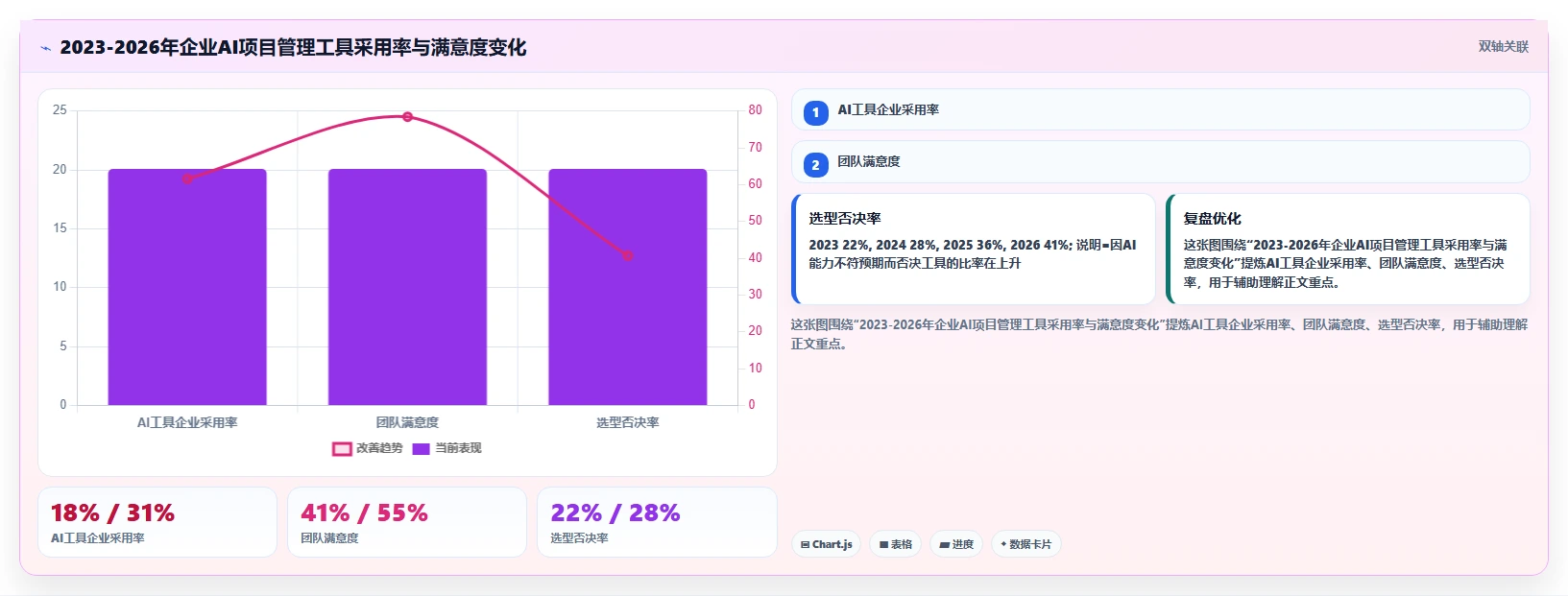Click the 进度 tag
Screen dimensions: 1568x596
click(956, 544)
